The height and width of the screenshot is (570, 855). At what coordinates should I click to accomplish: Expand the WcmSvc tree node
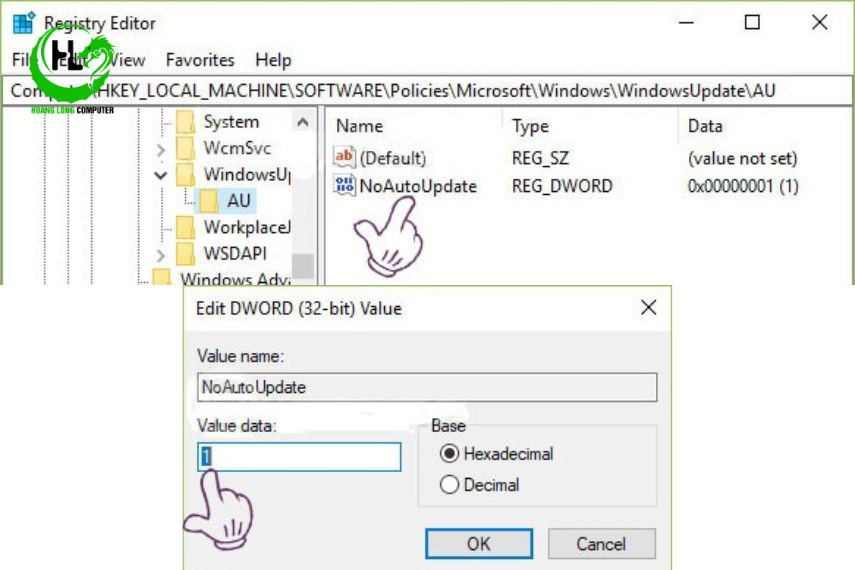click(160, 149)
